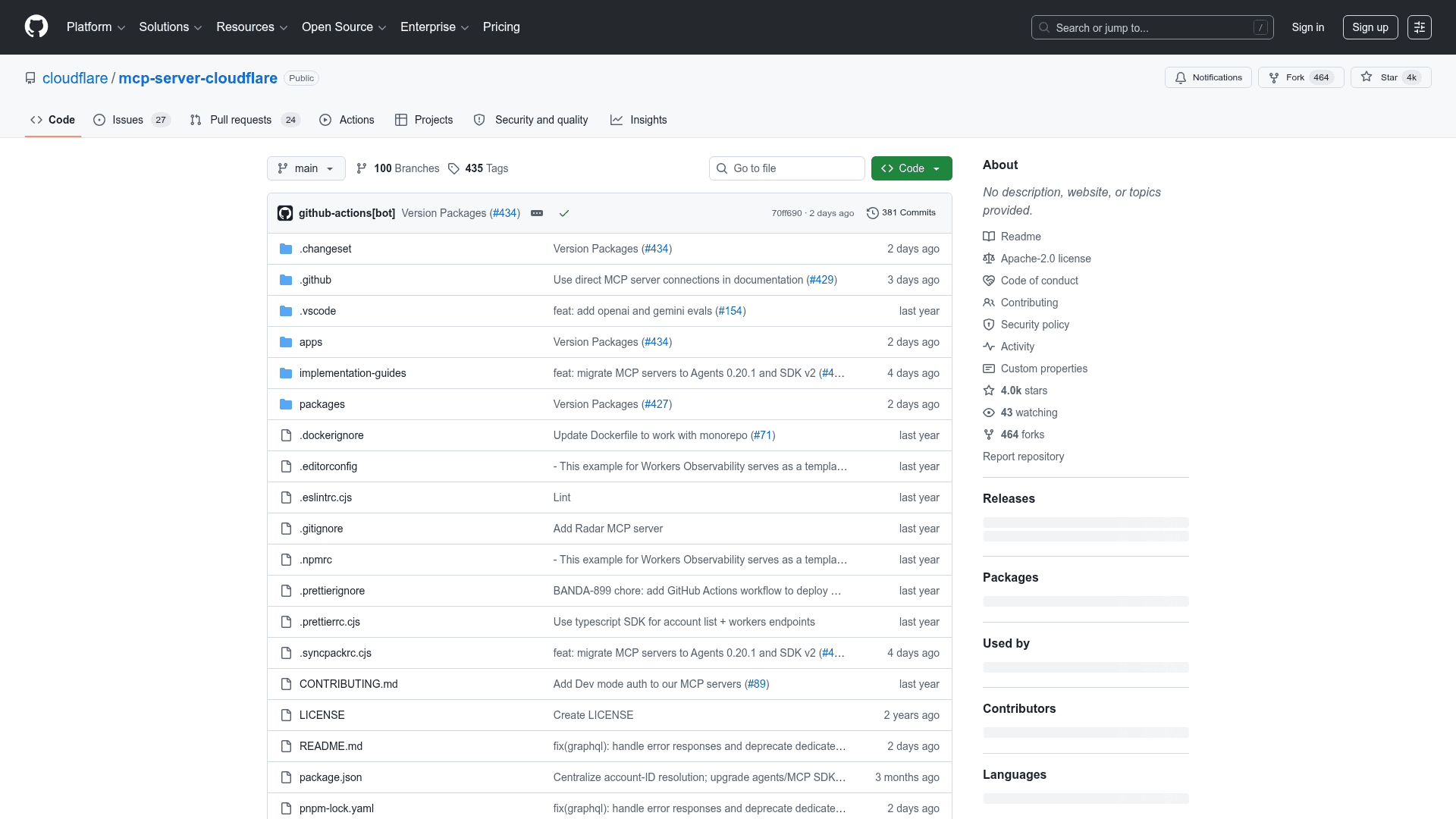The image size is (1456, 819).
Task: Click the folder icon next to .github
Action: pos(286,280)
